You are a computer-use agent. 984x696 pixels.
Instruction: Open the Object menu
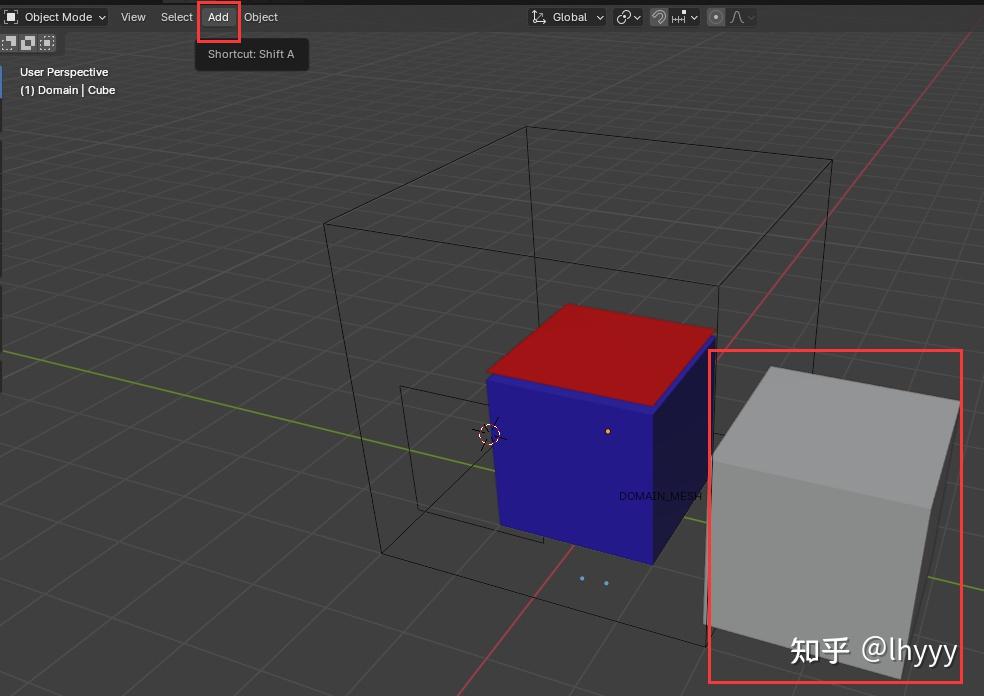click(x=261, y=17)
